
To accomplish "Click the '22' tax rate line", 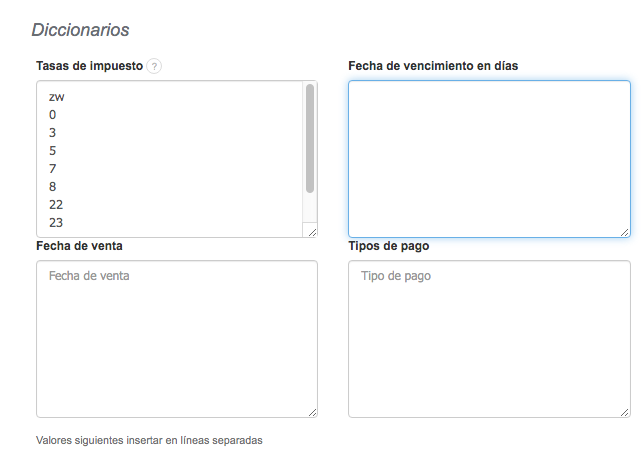I will click(x=56, y=204).
